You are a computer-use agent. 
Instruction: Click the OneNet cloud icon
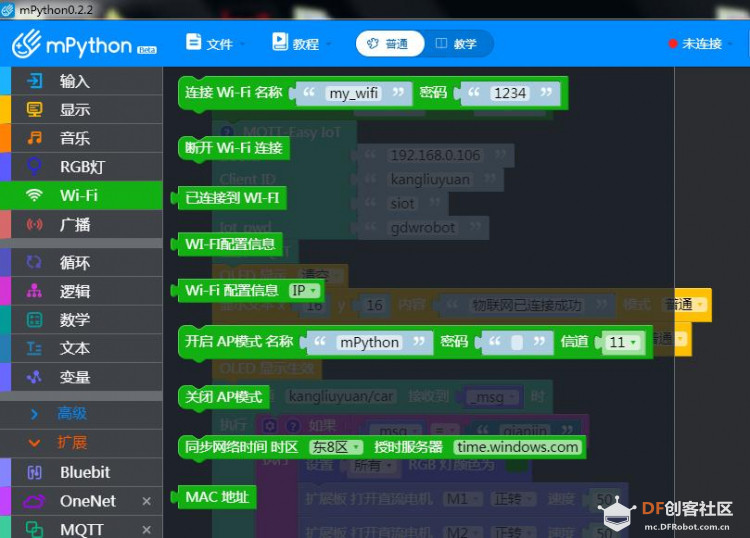[34, 501]
